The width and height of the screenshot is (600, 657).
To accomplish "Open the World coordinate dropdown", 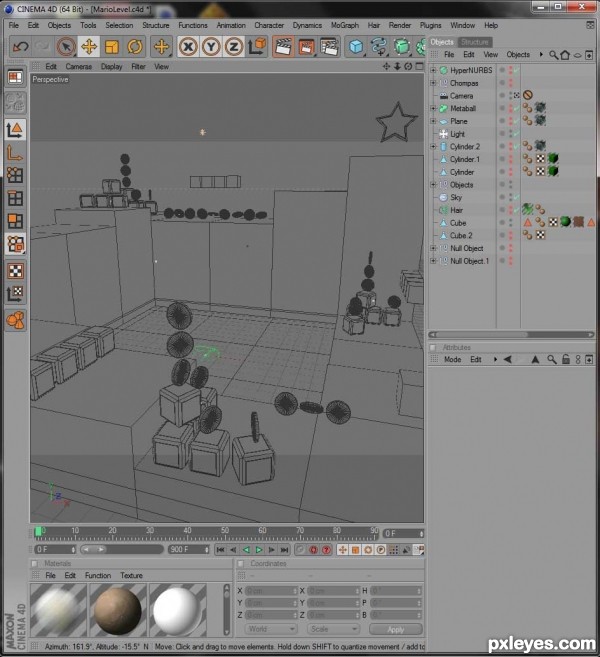I will pos(271,629).
